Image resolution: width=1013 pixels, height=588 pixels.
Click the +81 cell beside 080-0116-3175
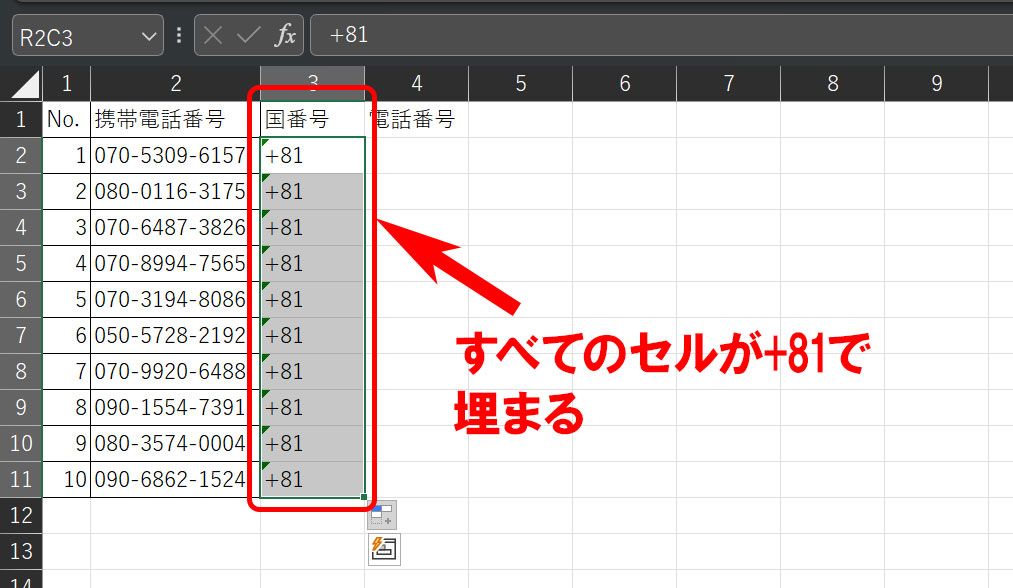point(313,191)
